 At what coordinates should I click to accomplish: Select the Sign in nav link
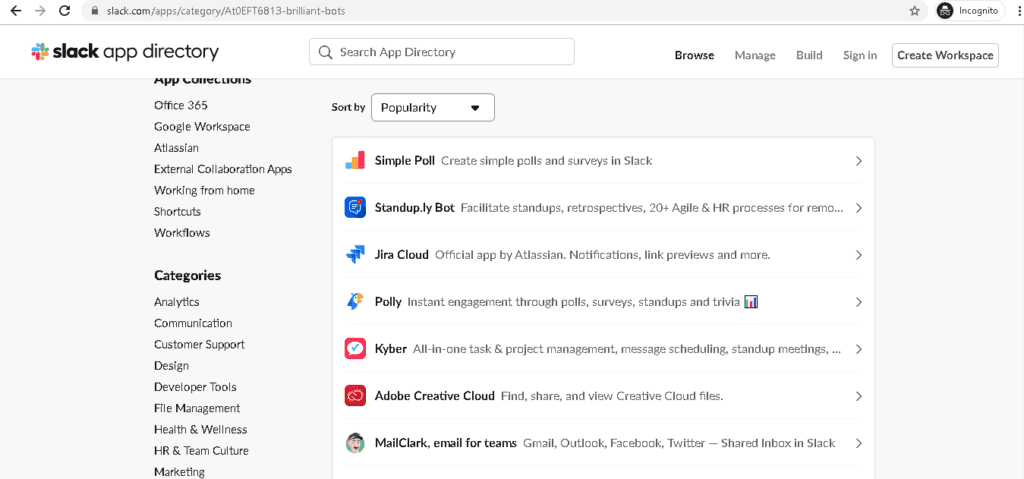click(x=860, y=56)
